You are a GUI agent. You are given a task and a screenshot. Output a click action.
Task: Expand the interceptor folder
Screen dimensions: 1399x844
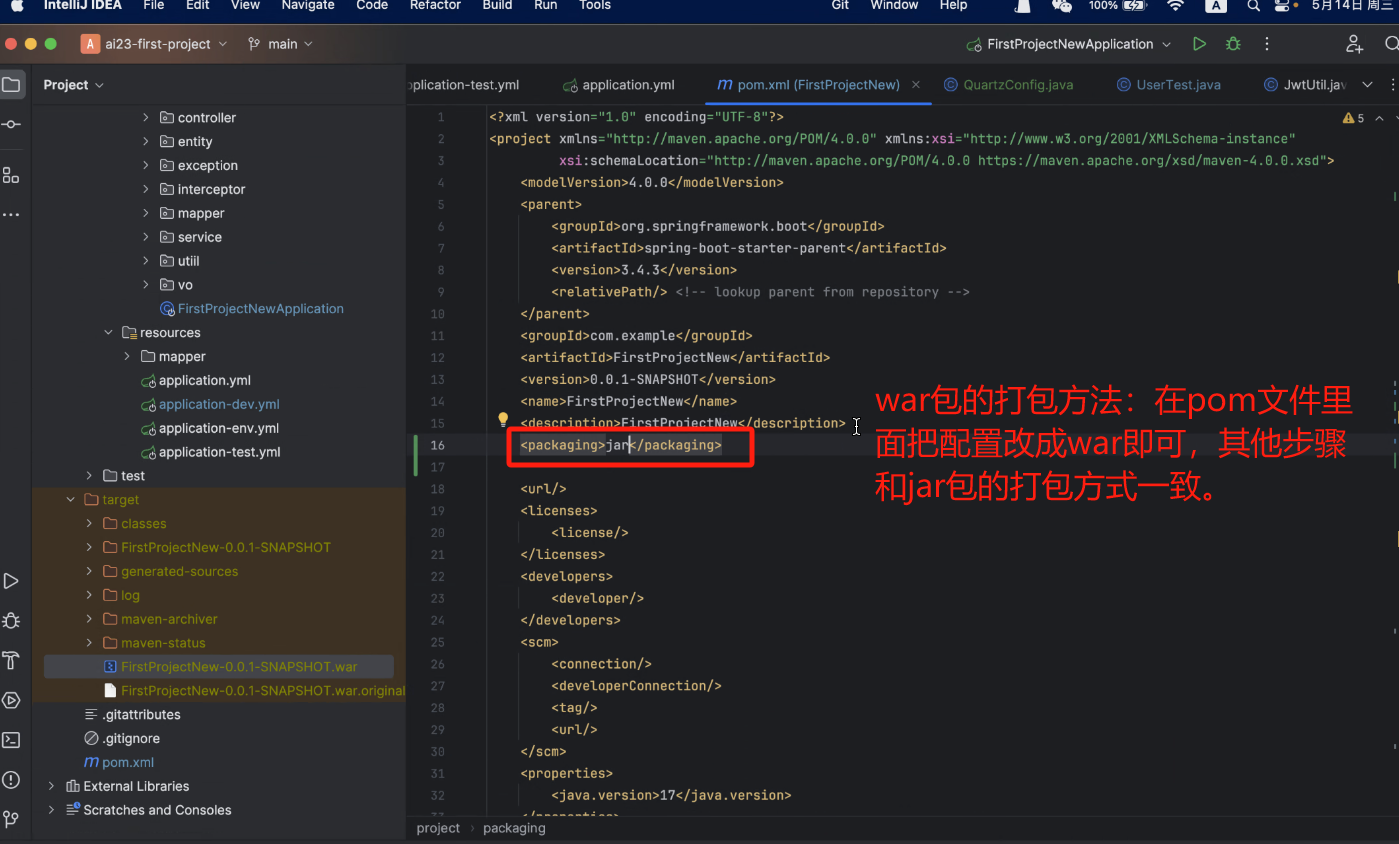(x=146, y=189)
